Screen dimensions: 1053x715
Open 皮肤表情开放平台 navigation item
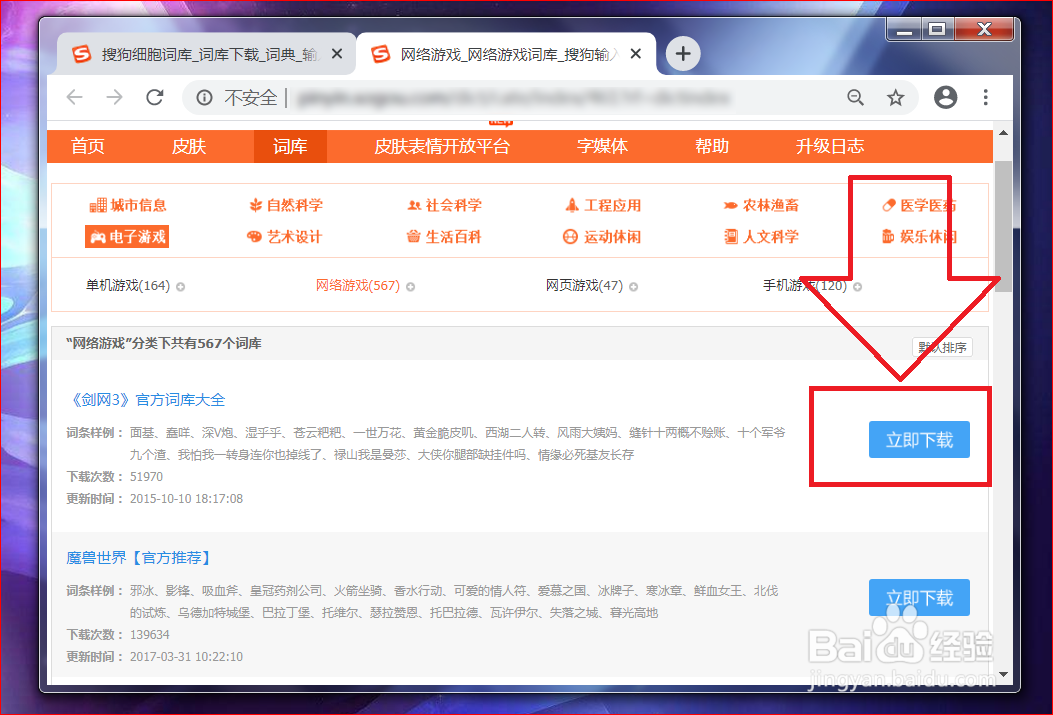point(442,146)
